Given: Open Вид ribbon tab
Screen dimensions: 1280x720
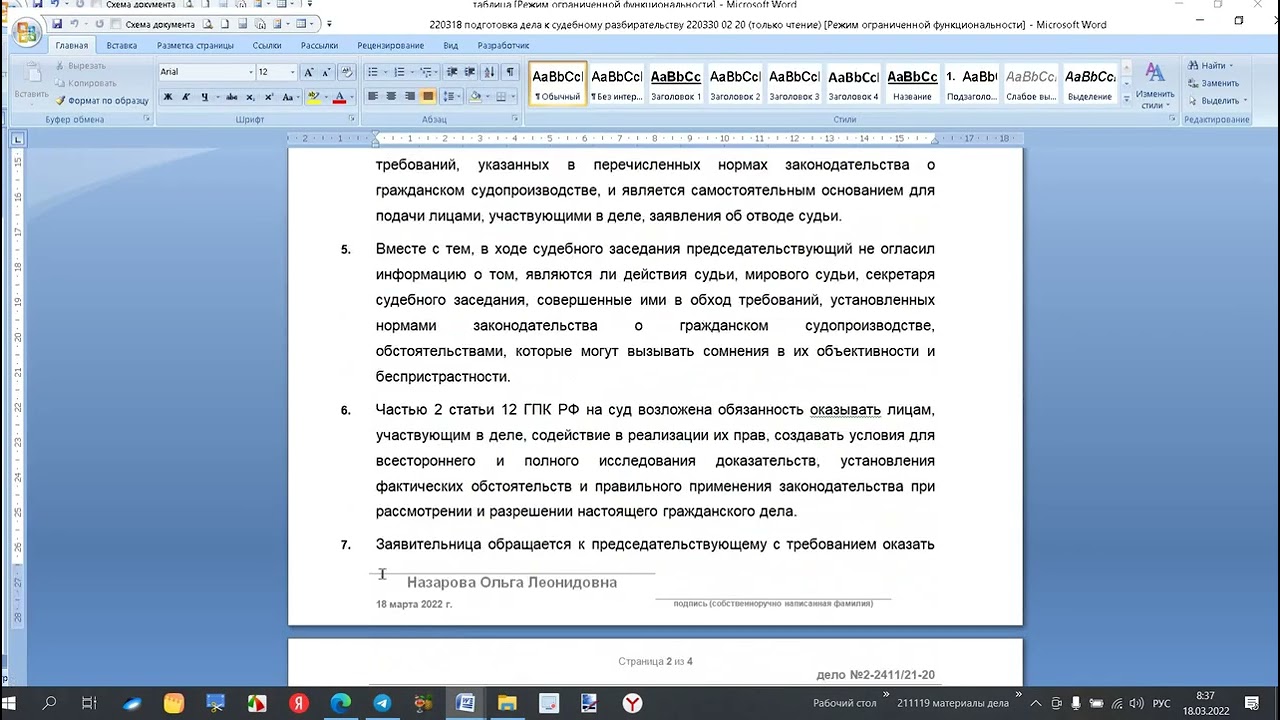Looking at the screenshot, I should 451,46.
